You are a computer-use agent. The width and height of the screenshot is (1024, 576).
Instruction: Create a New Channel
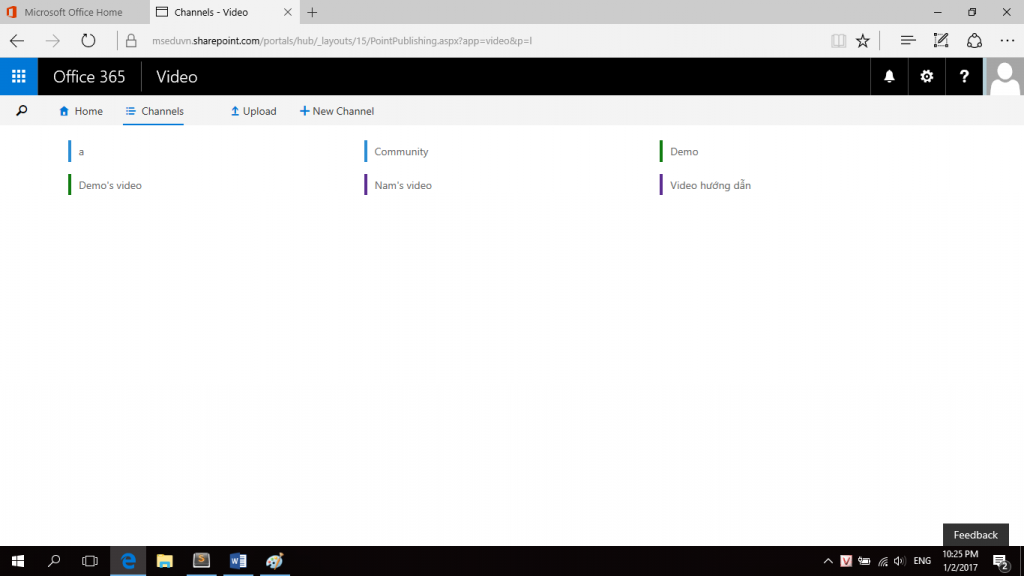pyautogui.click(x=337, y=111)
